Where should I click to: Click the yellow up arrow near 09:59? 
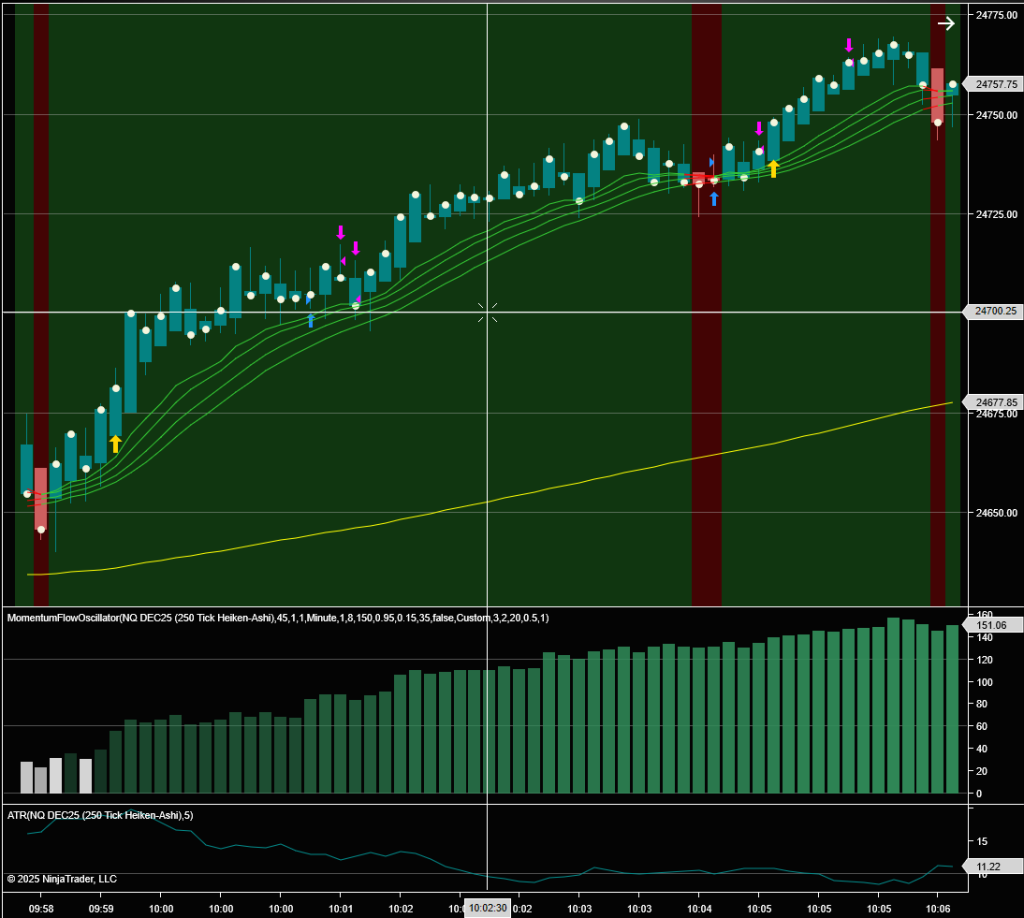tap(115, 443)
